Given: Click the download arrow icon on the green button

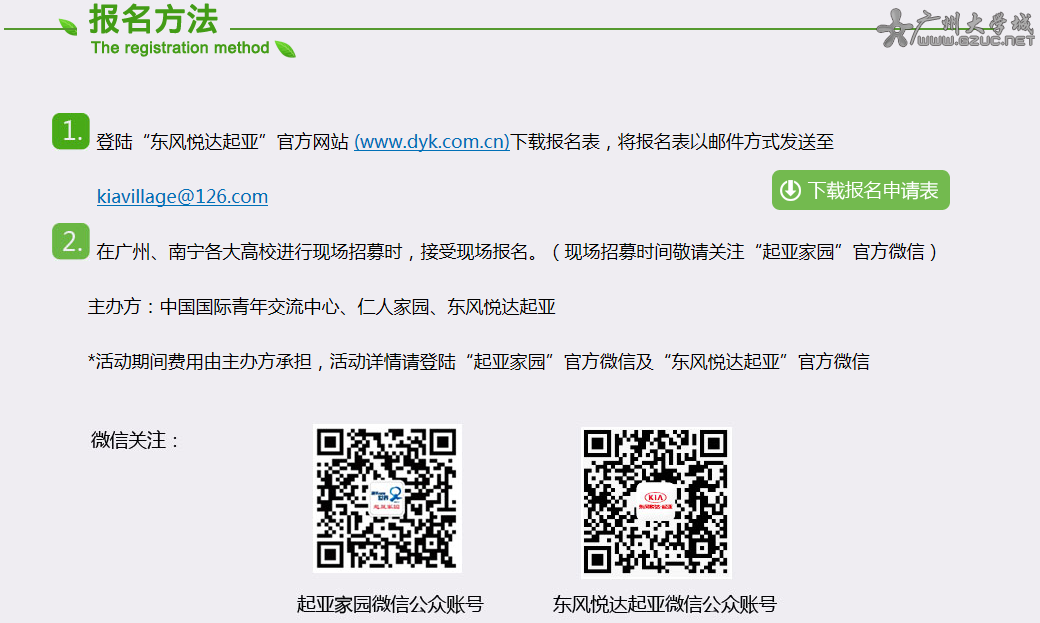Looking at the screenshot, I should tap(790, 190).
